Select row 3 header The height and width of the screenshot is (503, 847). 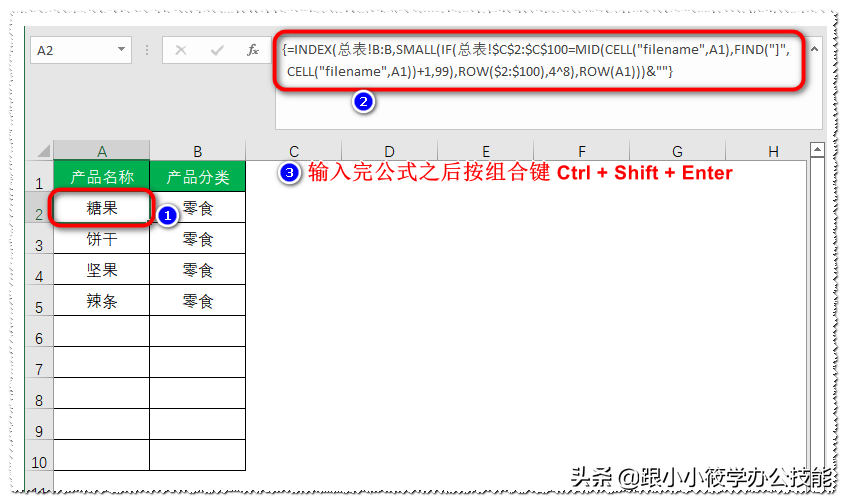coord(39,238)
